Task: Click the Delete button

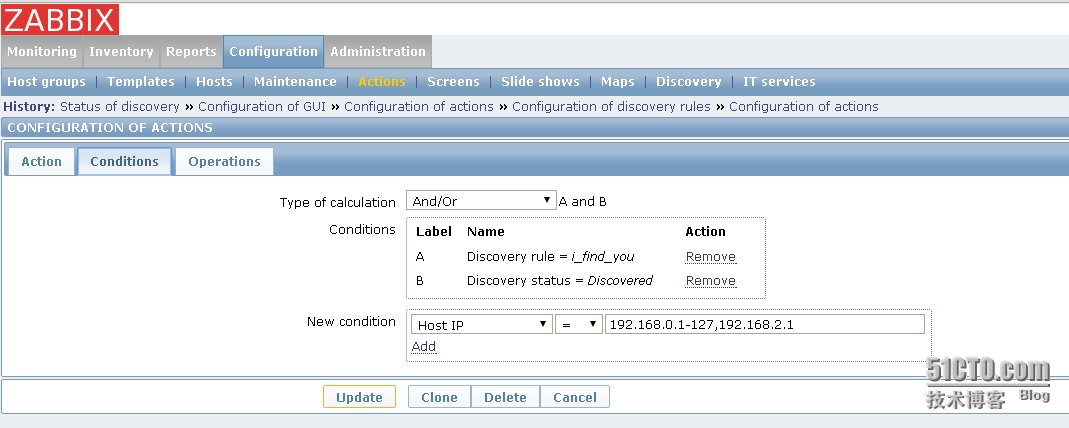Action: pos(505,397)
